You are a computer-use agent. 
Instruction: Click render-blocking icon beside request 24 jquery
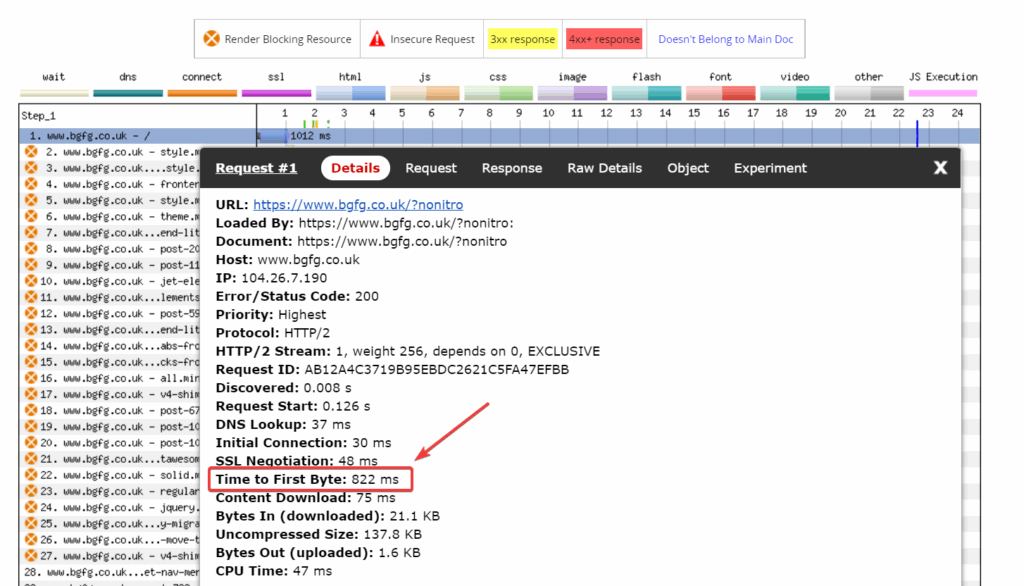pos(31,507)
